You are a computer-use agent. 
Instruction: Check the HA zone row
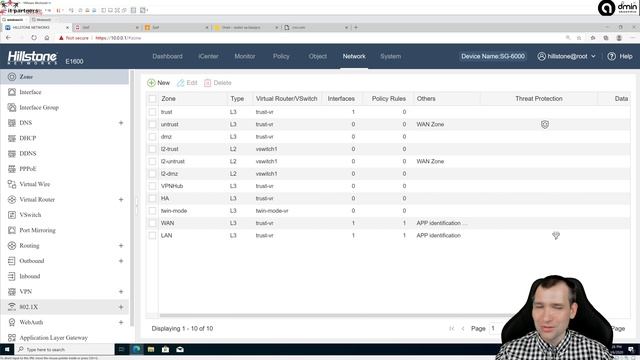coord(152,198)
